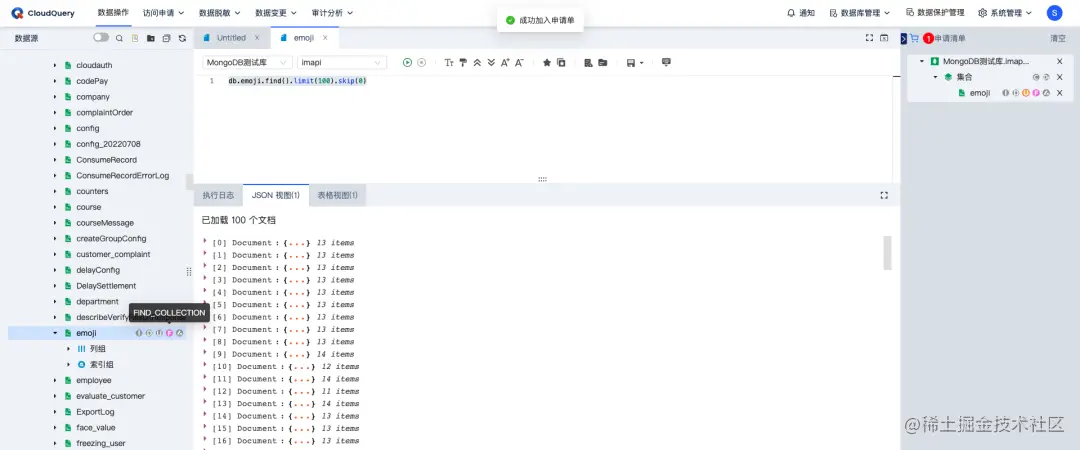This screenshot has width=1080, height=450.
Task: Open 数据保护管理
Action: 935,12
